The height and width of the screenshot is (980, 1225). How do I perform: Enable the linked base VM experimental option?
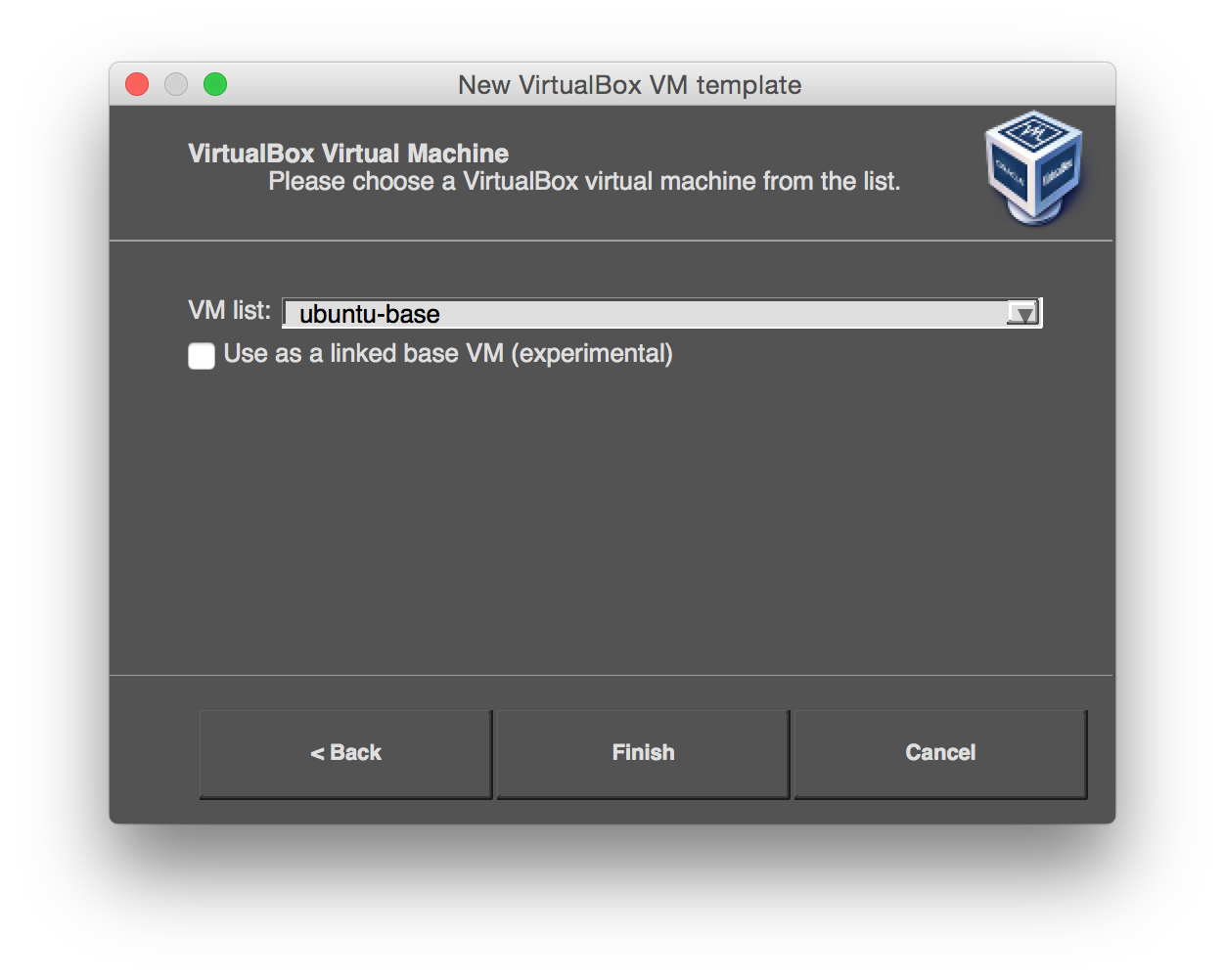pos(201,356)
